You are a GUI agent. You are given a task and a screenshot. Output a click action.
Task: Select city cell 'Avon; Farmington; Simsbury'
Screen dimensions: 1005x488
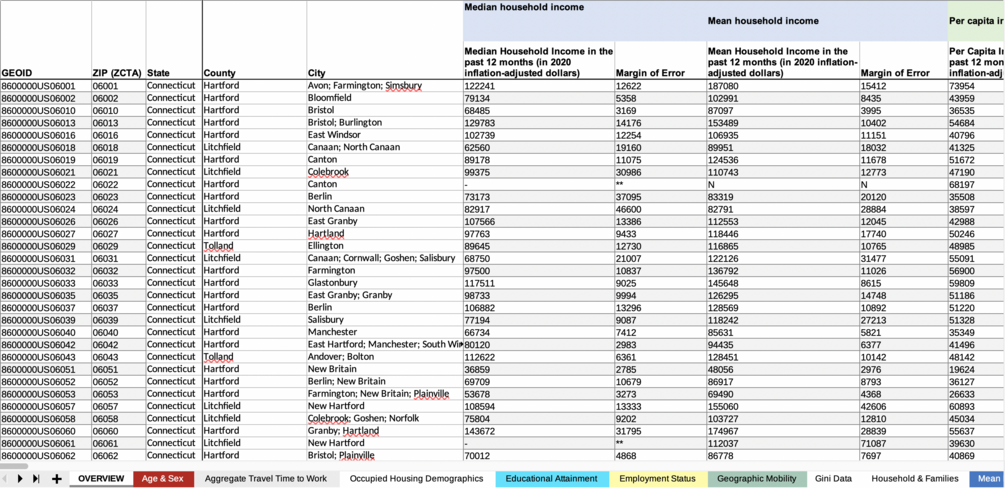point(385,86)
